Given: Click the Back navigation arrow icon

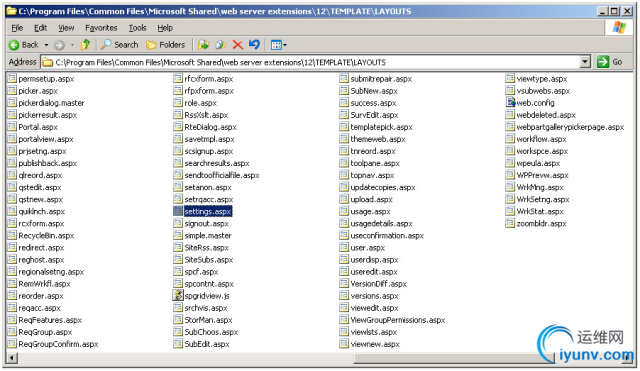Looking at the screenshot, I should pos(14,45).
